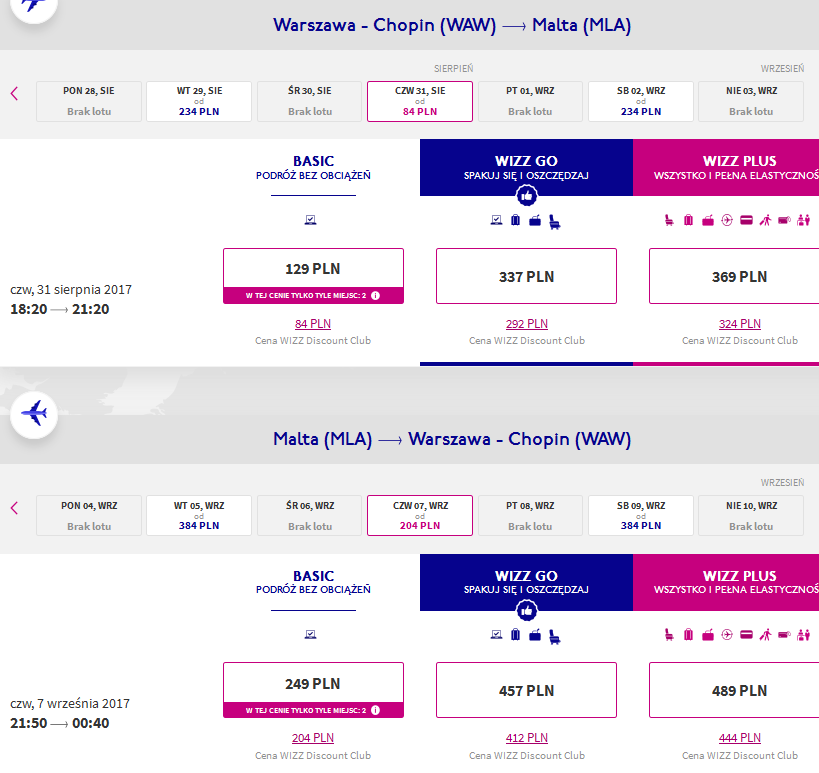The height and width of the screenshot is (773, 819).
Task: Select return date PT 08, WRZ
Action: (530, 516)
